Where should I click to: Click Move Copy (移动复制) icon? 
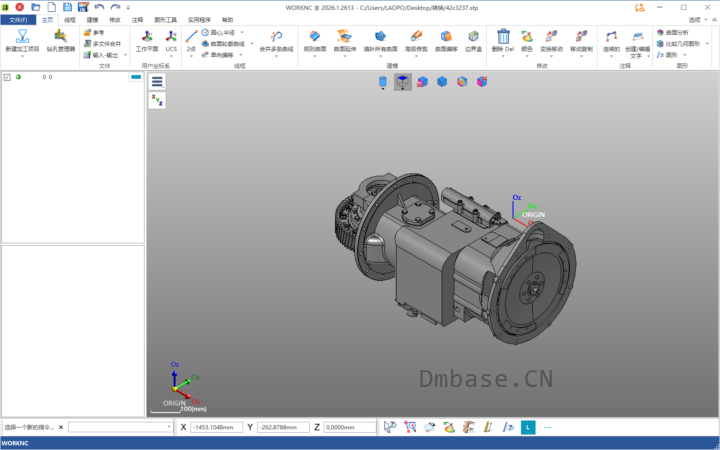pos(581,36)
